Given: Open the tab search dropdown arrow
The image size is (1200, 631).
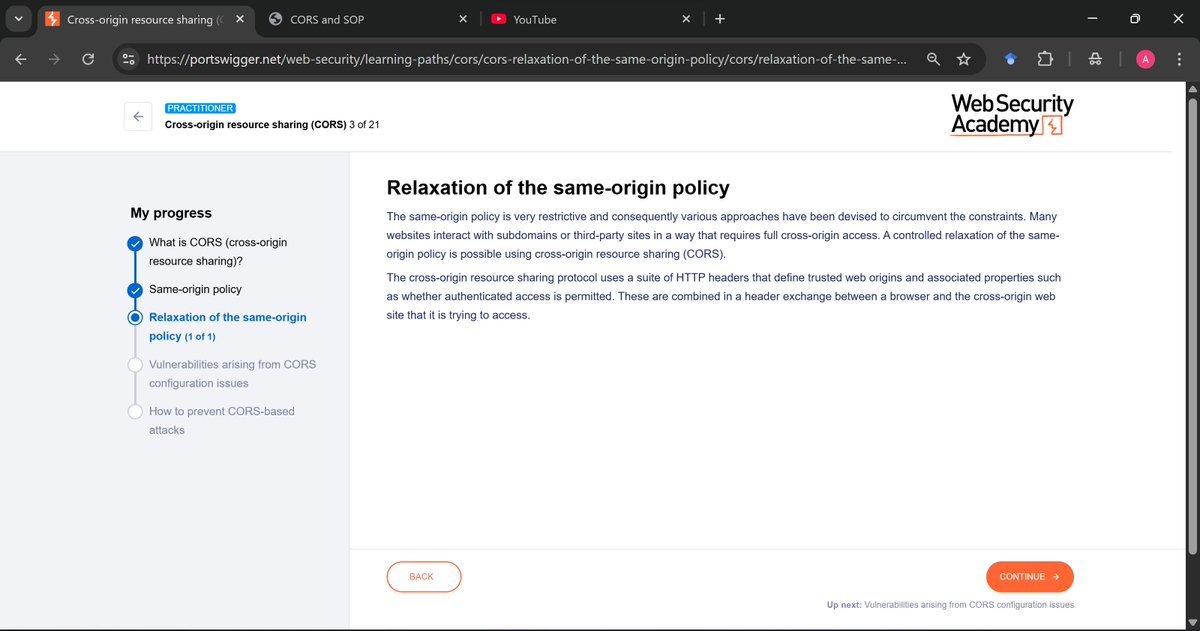Looking at the screenshot, I should pos(20,19).
